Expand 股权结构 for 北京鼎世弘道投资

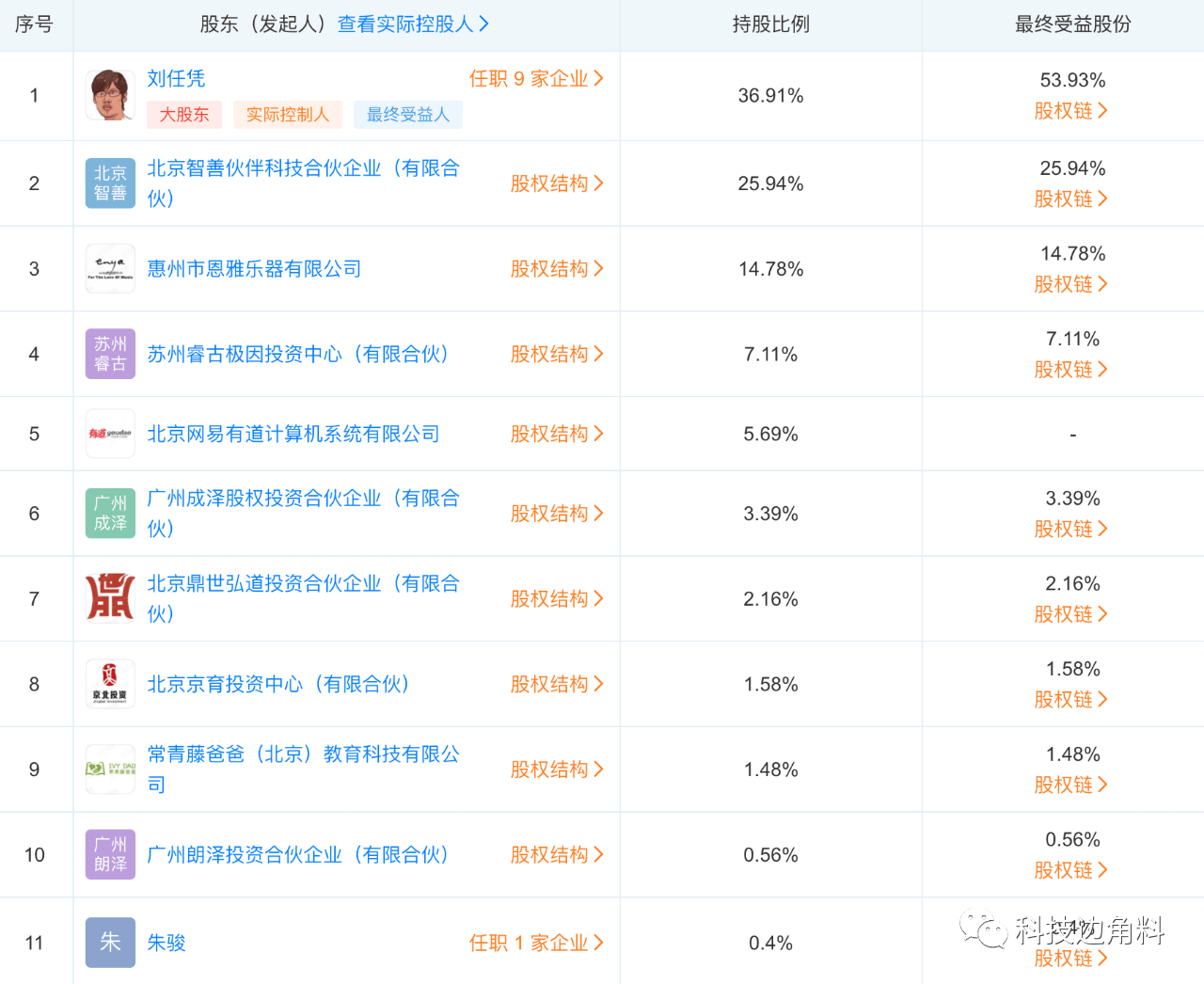click(x=557, y=598)
